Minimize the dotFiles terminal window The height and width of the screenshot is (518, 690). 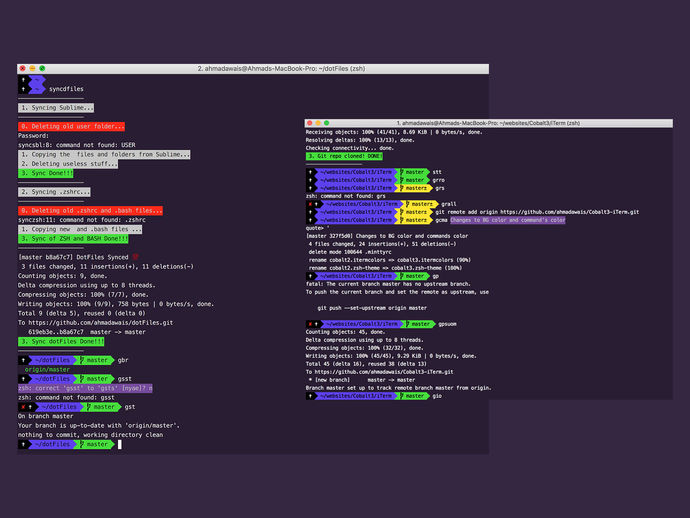coord(32,68)
